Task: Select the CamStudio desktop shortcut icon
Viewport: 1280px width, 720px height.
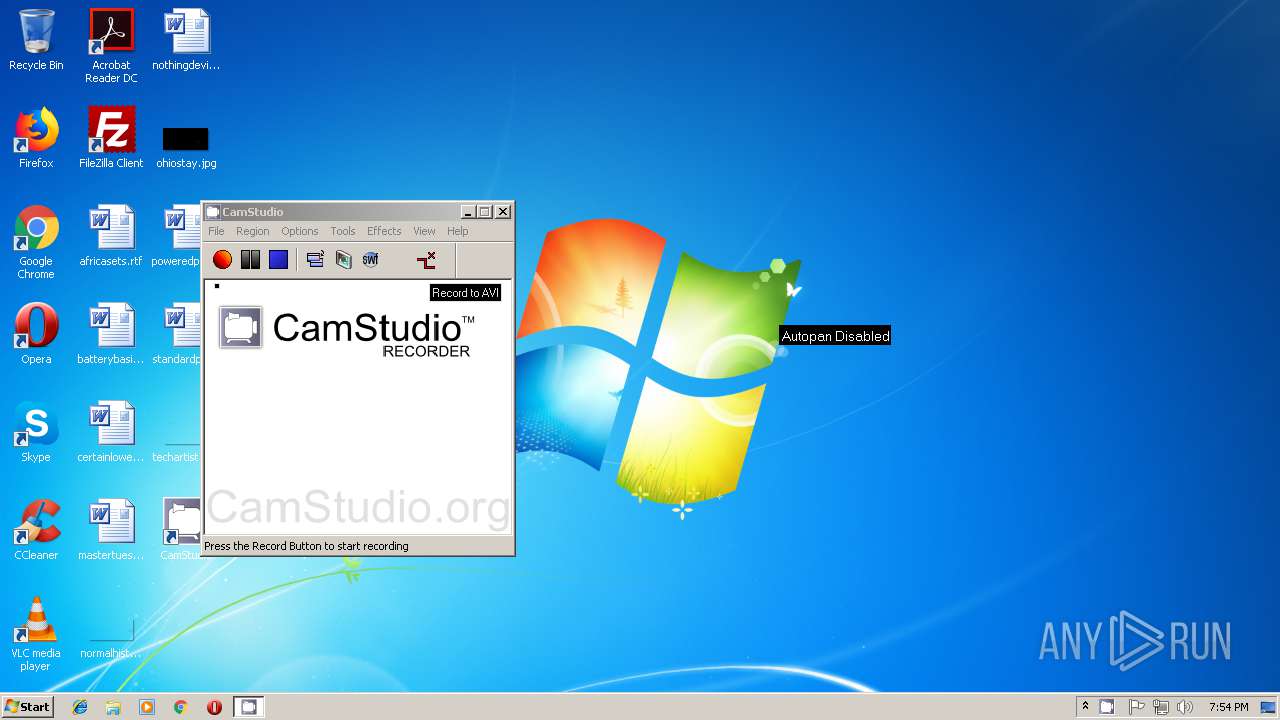Action: 181,531
